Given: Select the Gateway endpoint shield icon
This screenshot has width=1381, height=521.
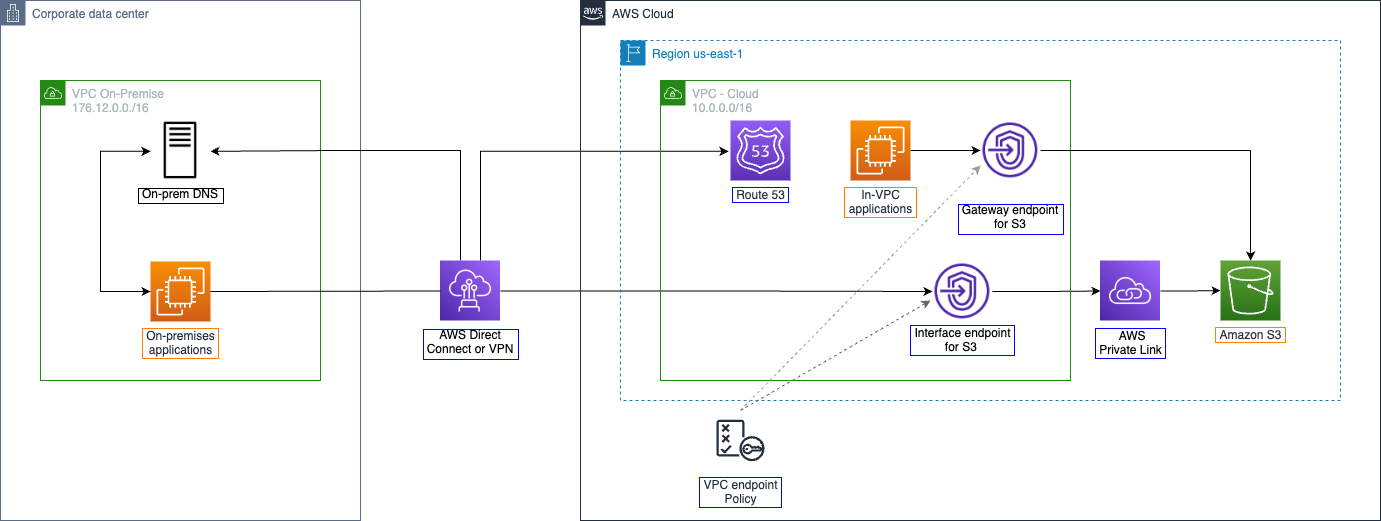Looking at the screenshot, I should tap(1010, 151).
